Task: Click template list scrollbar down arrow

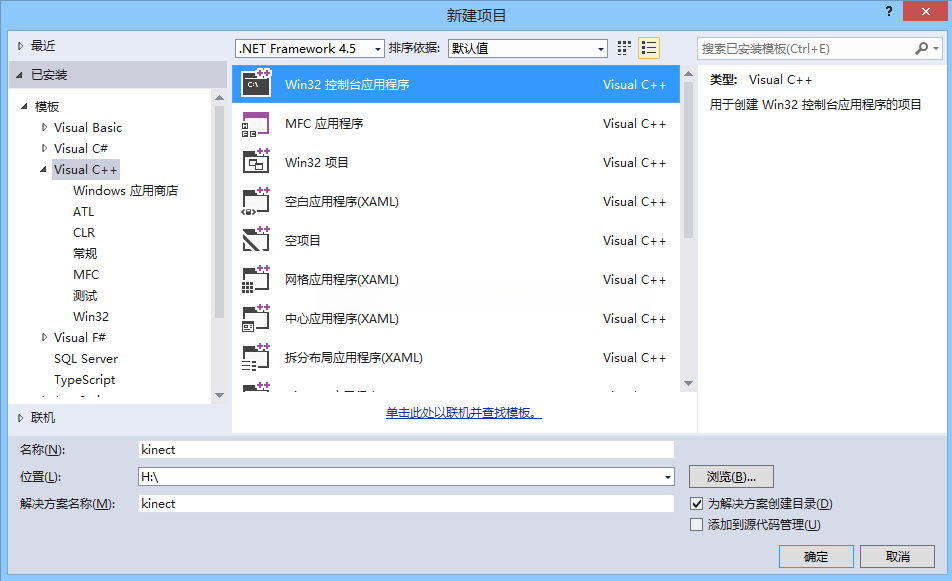Action: [x=688, y=383]
